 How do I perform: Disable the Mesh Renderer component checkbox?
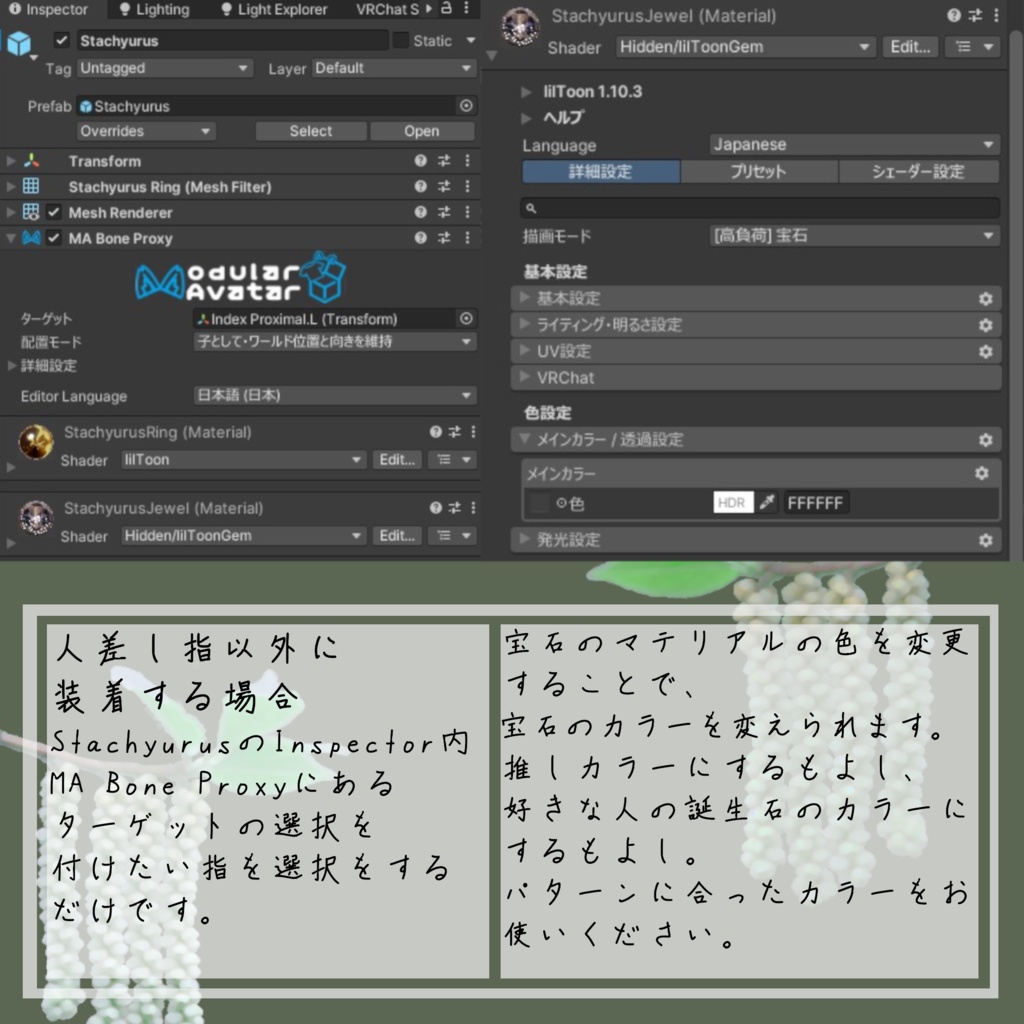[x=54, y=212]
